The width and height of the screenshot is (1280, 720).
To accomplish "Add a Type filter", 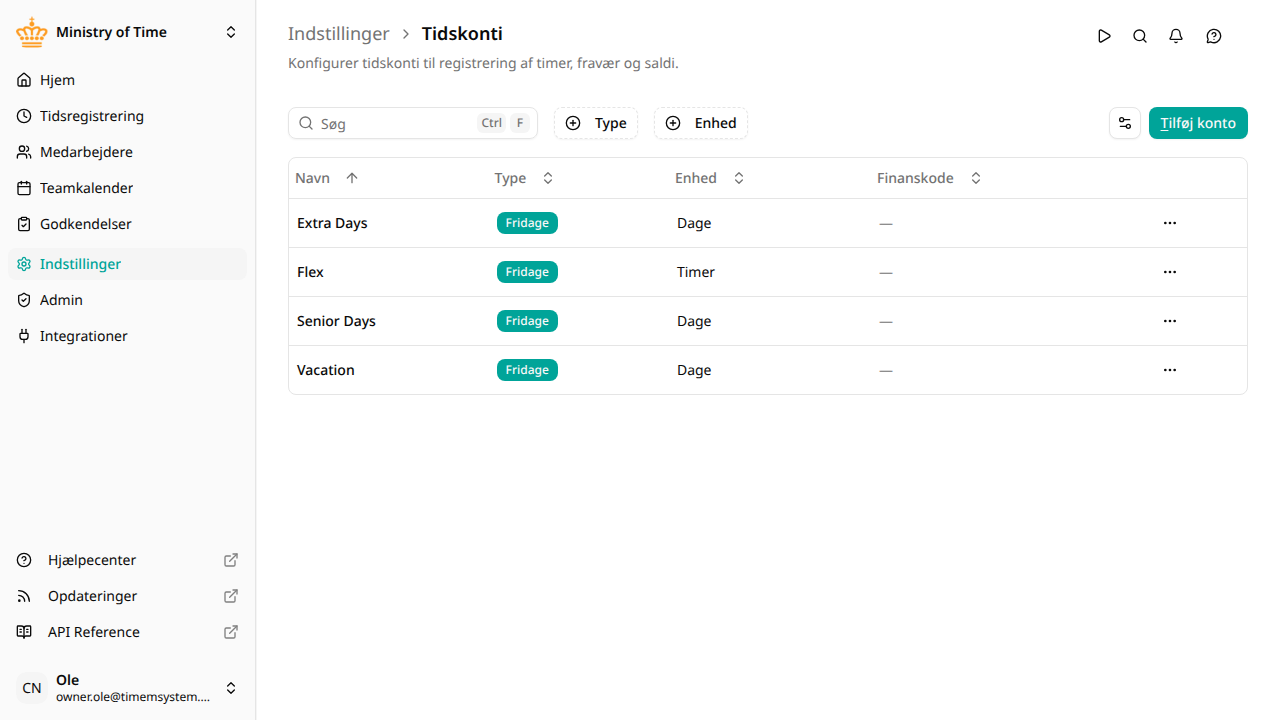I will [x=596, y=123].
